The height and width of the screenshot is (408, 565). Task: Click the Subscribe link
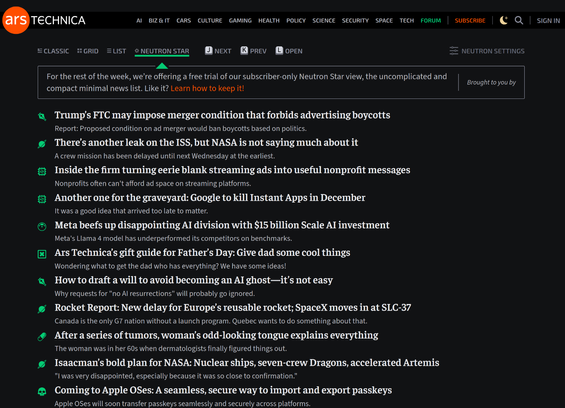click(x=470, y=21)
